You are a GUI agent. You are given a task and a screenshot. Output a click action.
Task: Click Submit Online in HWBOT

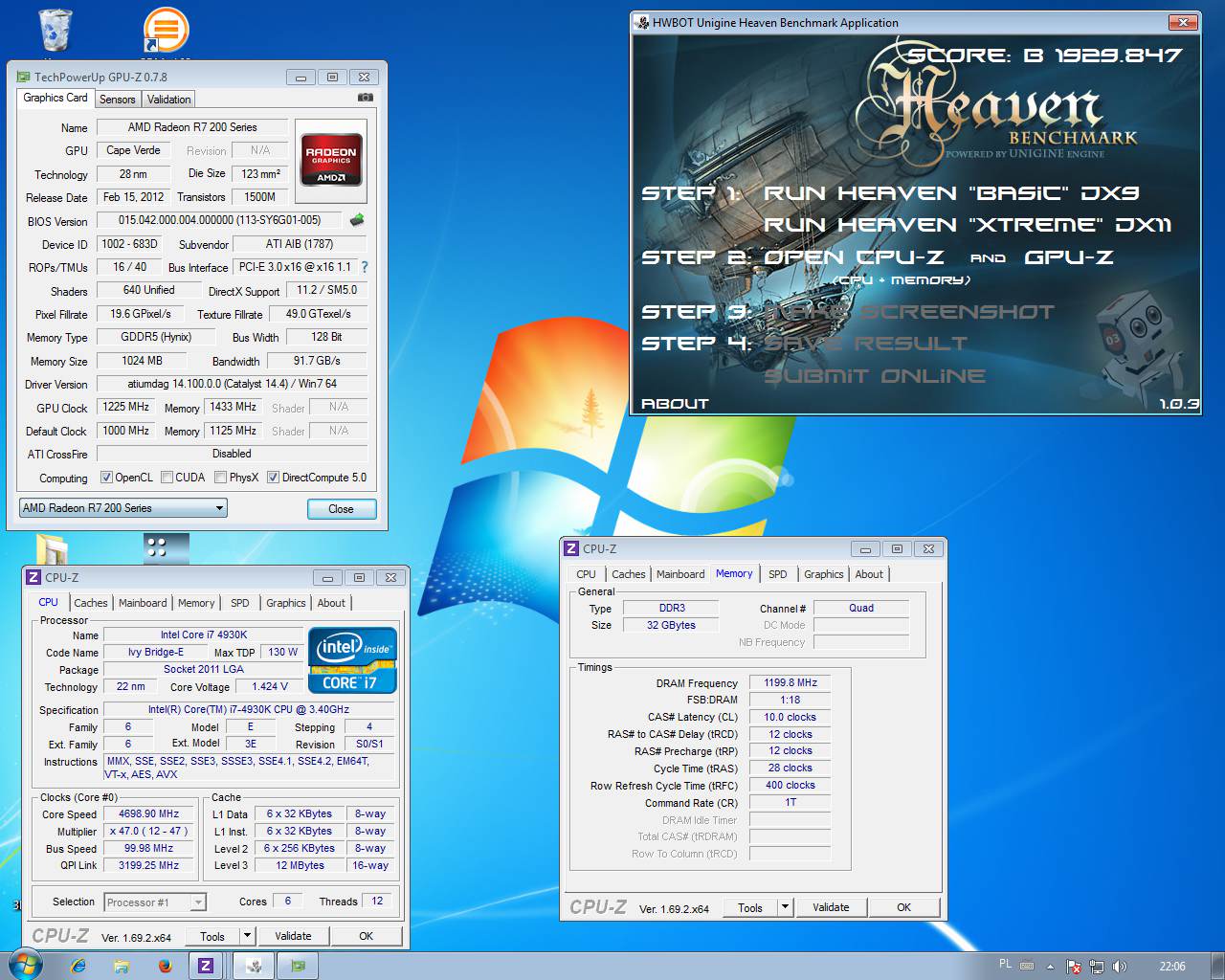pos(875,375)
